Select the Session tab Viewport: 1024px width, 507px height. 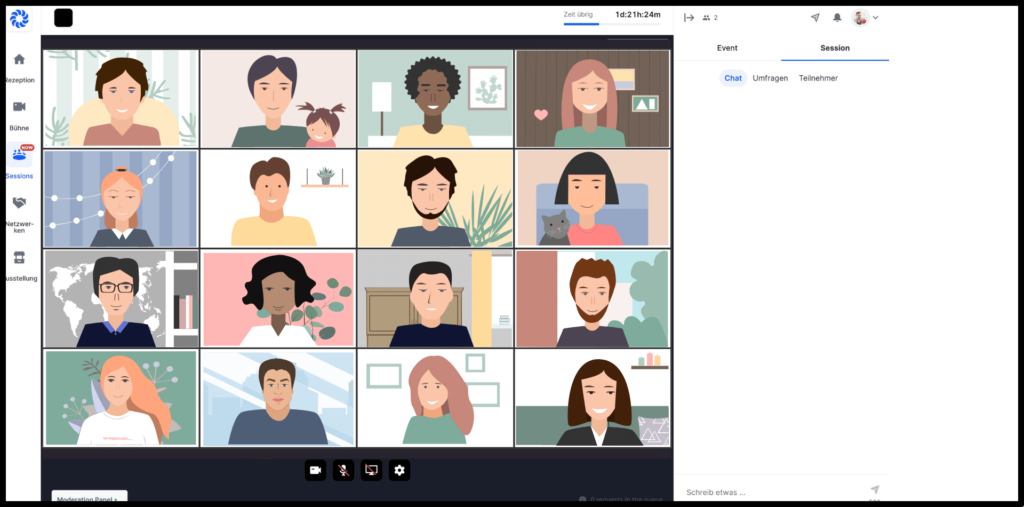[835, 48]
